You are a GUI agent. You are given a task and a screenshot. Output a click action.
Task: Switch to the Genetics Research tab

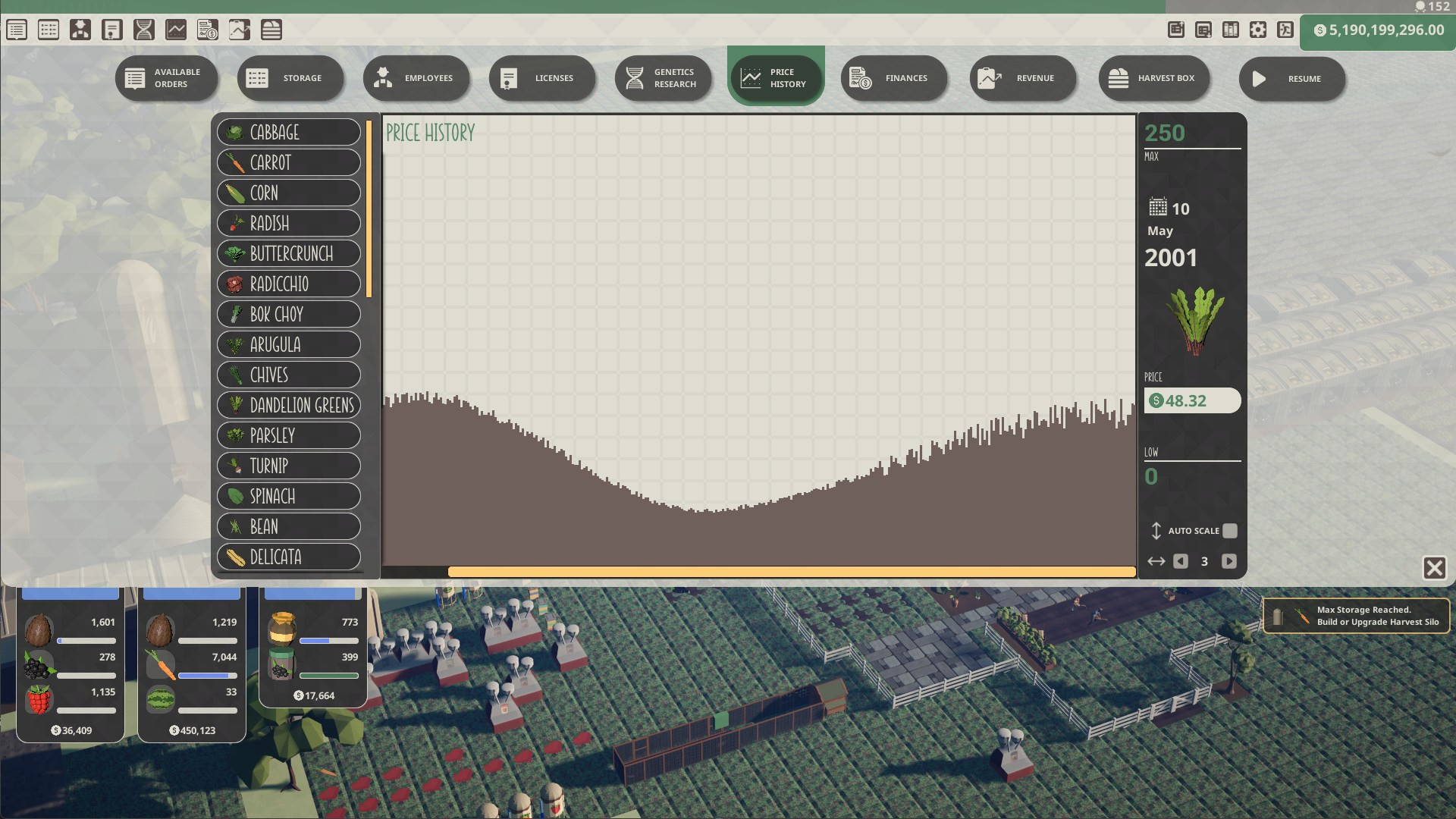point(662,78)
